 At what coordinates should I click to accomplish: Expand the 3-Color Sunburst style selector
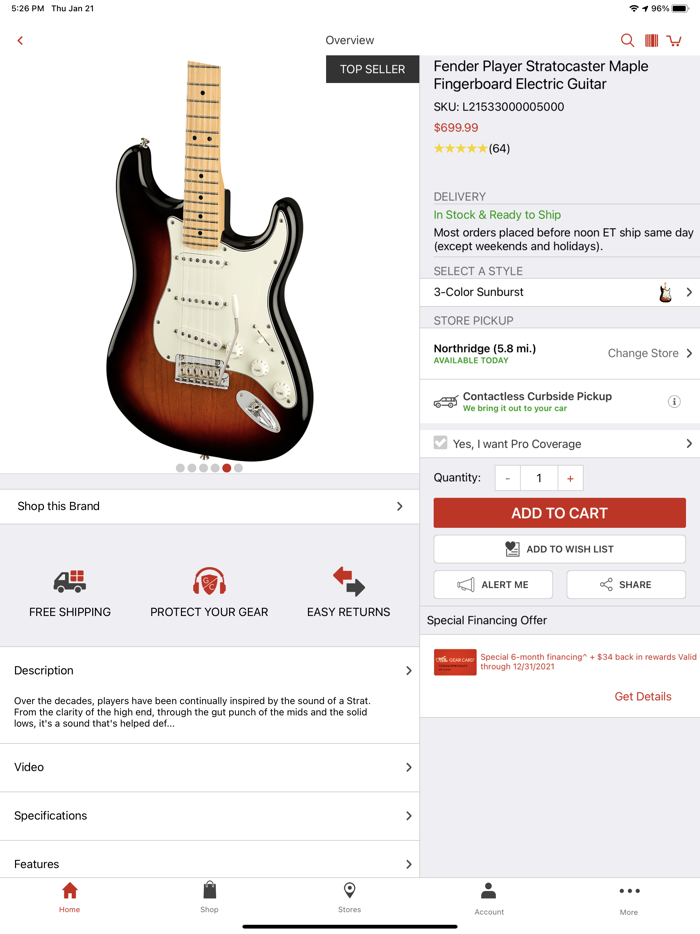click(559, 293)
